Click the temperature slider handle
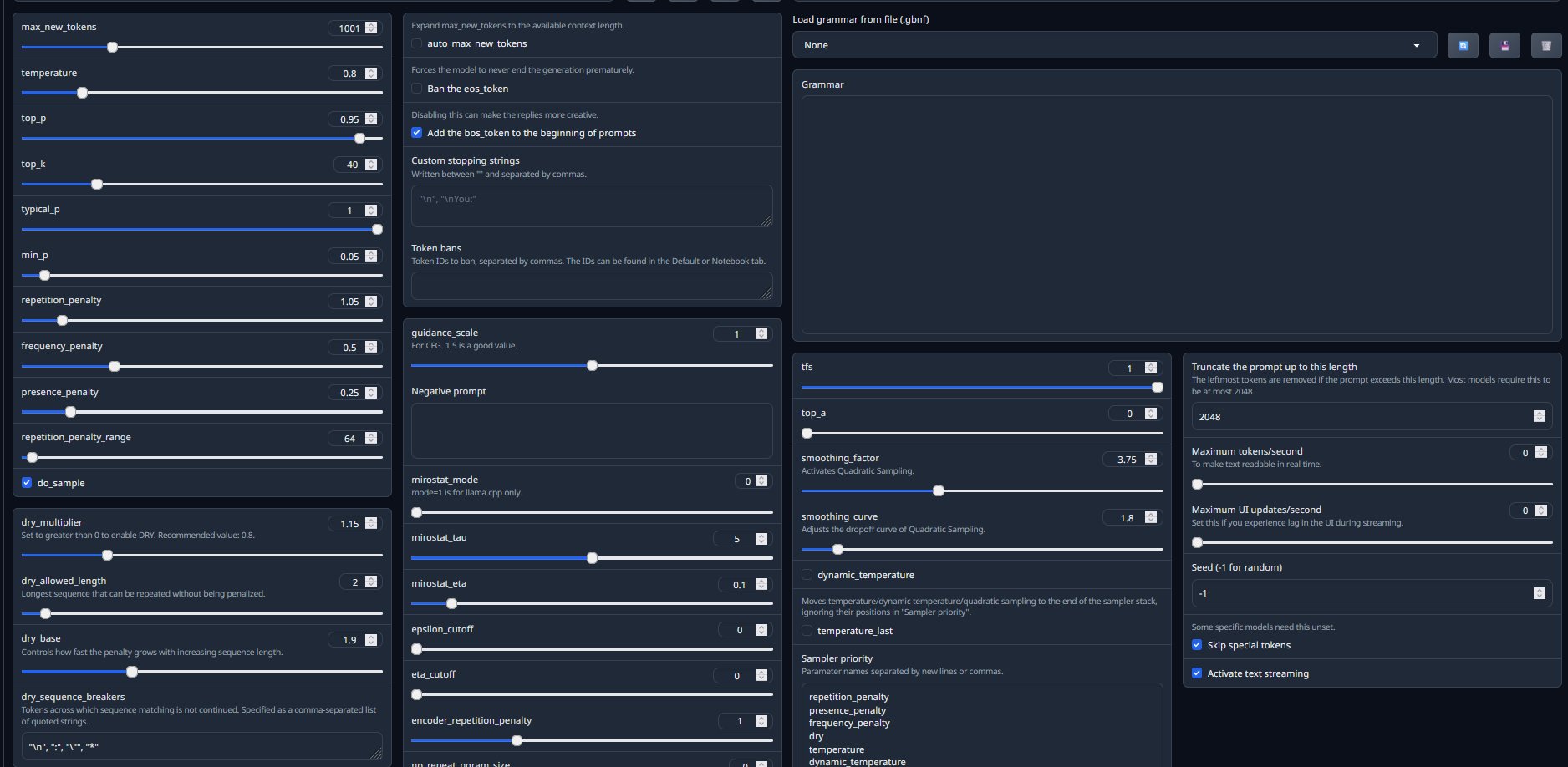 coord(82,93)
